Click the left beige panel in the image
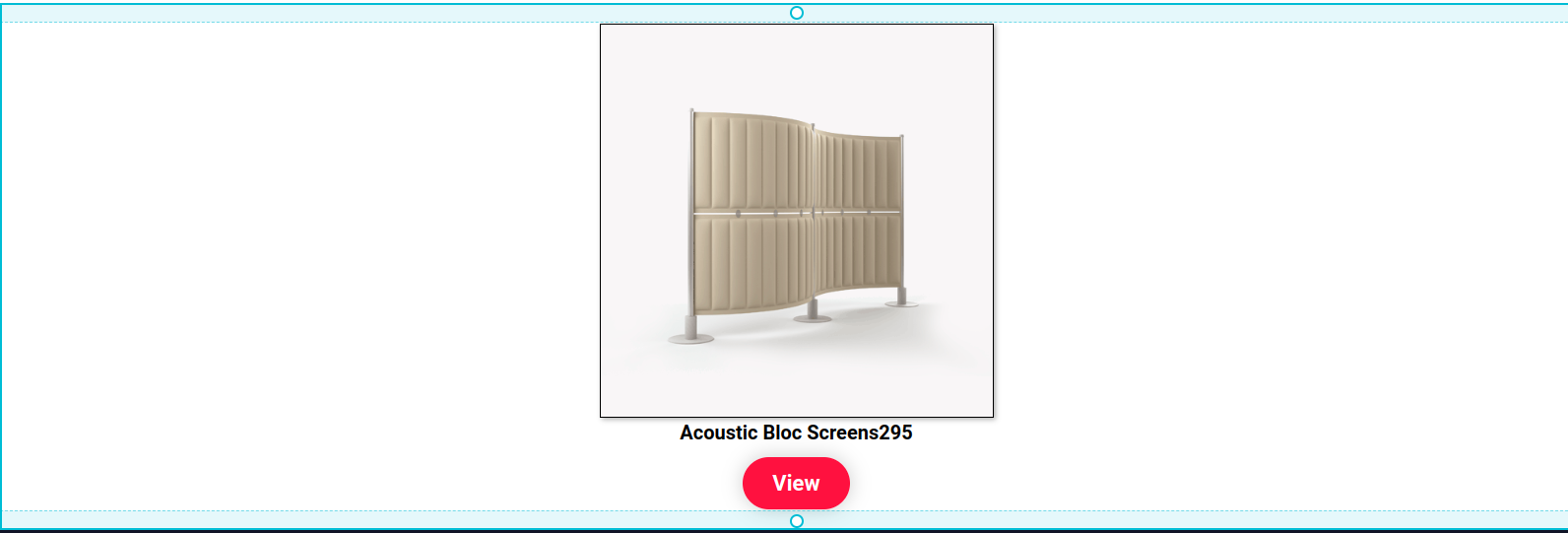This screenshot has width=1568, height=533. [x=752, y=213]
